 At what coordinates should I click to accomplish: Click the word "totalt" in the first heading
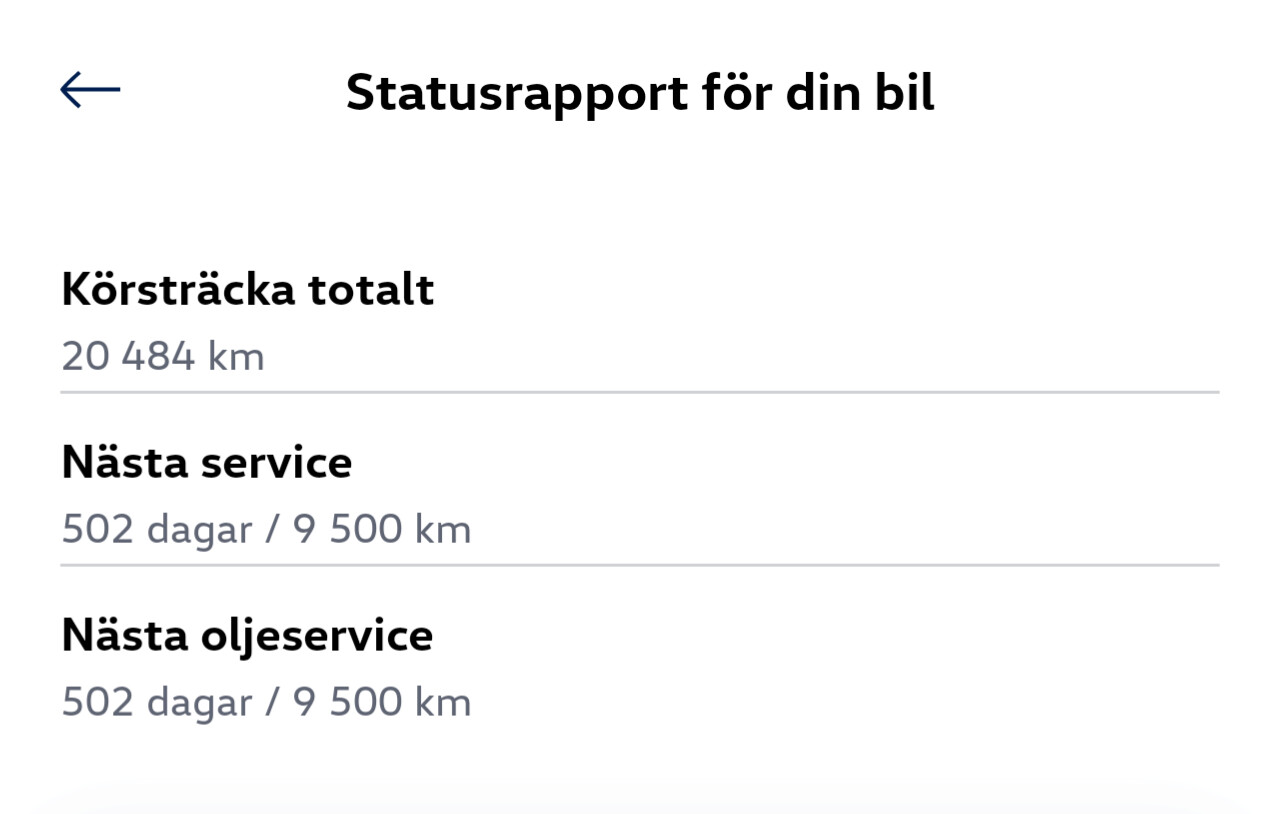point(371,290)
